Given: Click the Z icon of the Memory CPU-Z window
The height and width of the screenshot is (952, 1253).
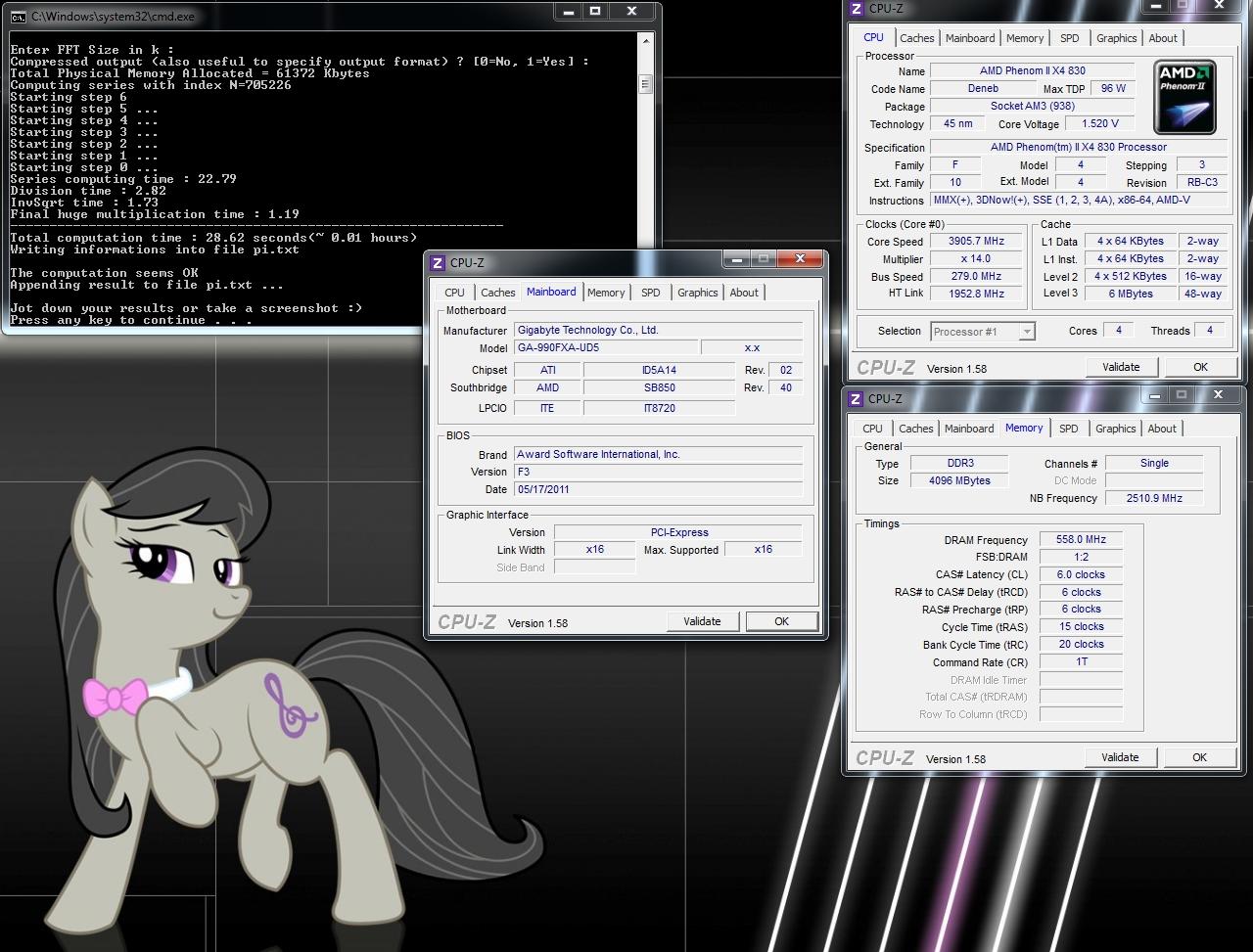Looking at the screenshot, I should [x=856, y=398].
